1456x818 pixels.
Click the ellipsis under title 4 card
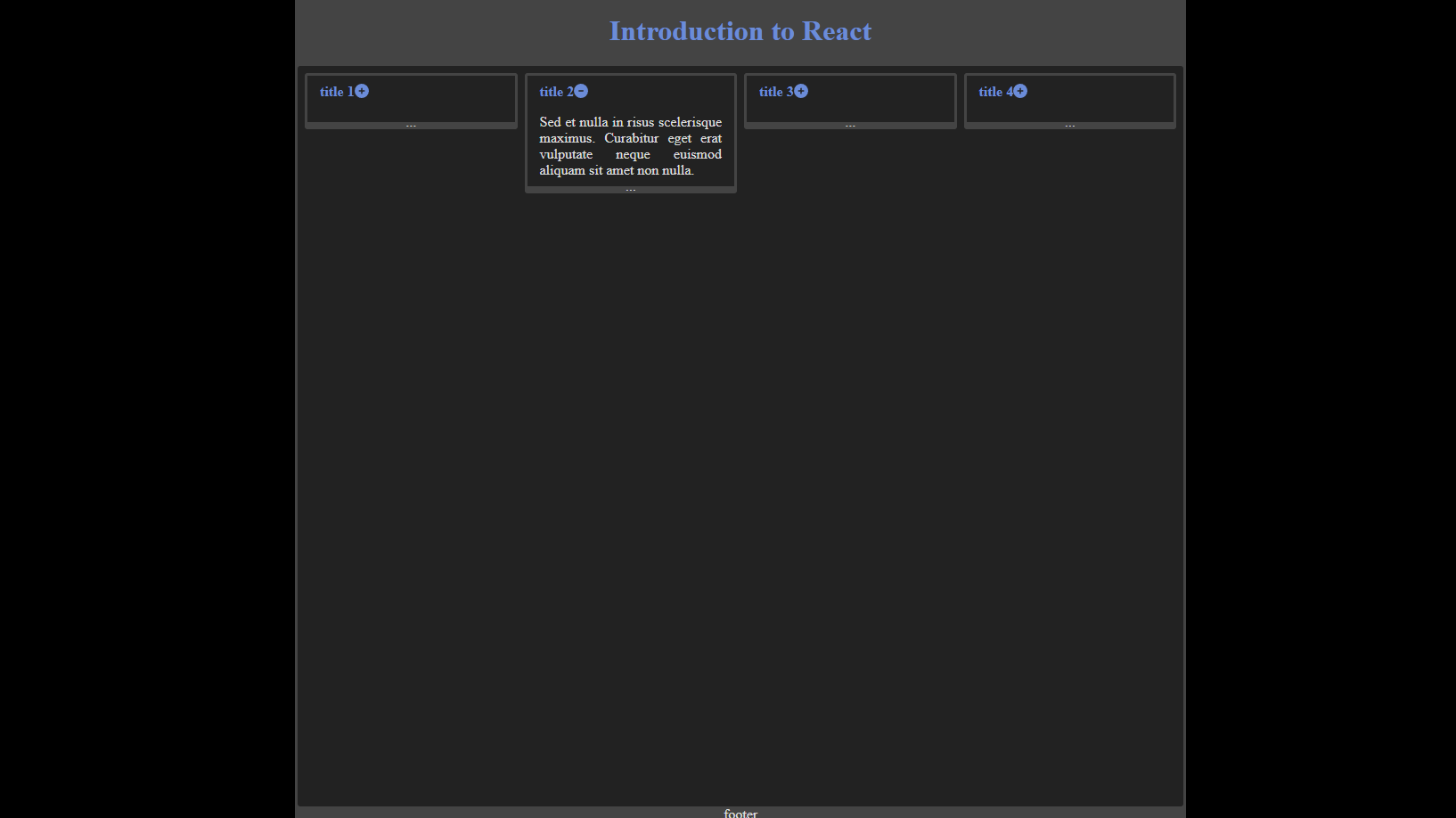click(x=1070, y=126)
